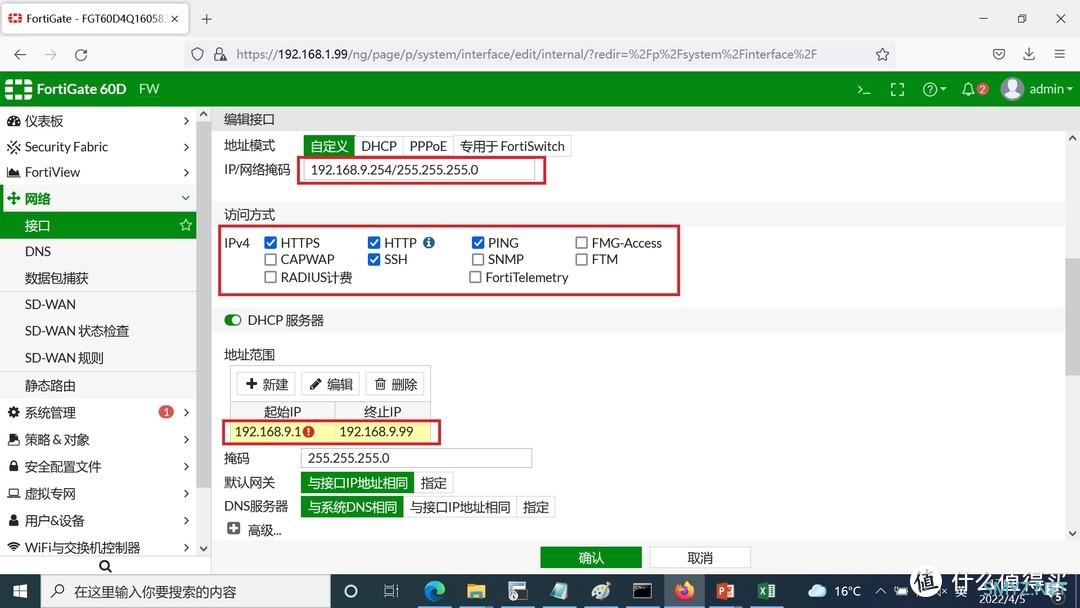Enable the FMG-Access checkbox
The width and height of the screenshot is (1080, 608).
pos(581,242)
